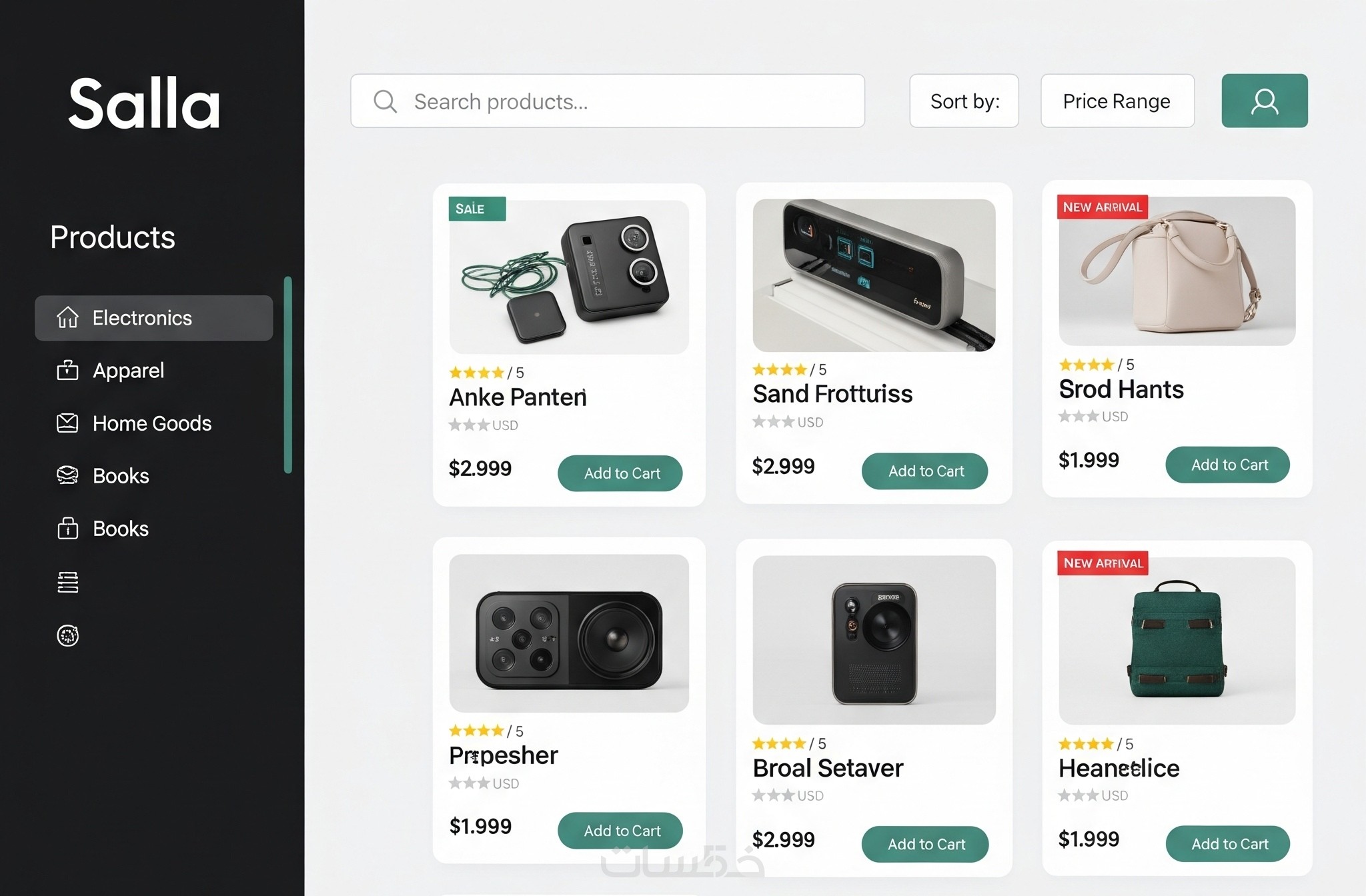Click the user profile icon button

pos(1264,101)
